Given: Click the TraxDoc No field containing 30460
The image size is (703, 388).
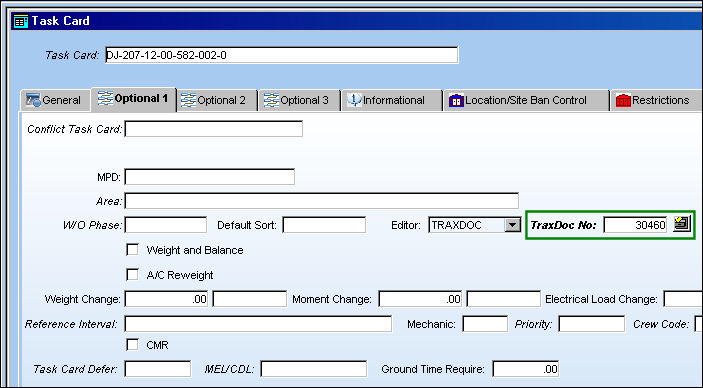Looking at the screenshot, I should 635,225.
